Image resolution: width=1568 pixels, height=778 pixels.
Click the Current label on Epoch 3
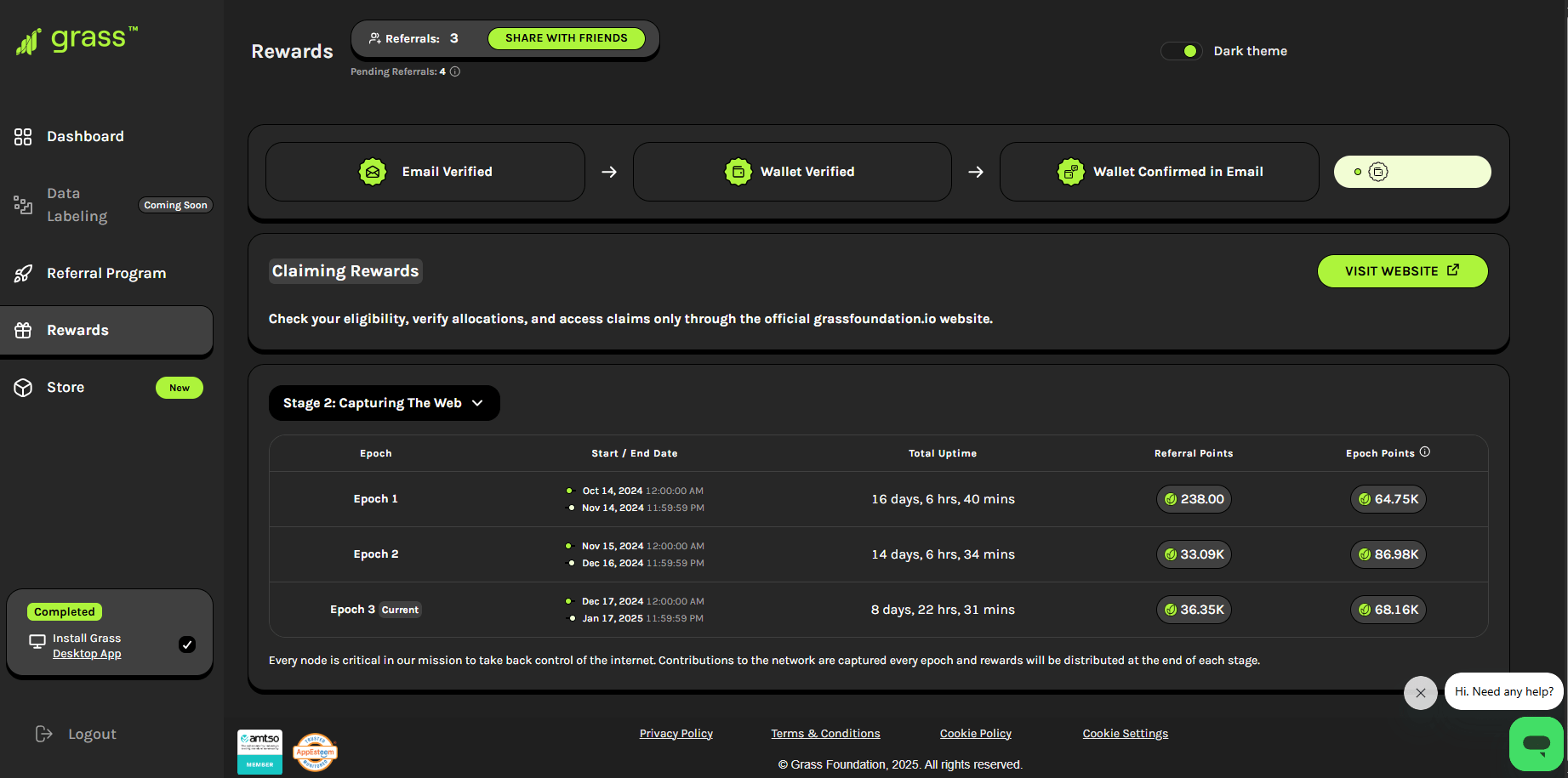point(400,610)
